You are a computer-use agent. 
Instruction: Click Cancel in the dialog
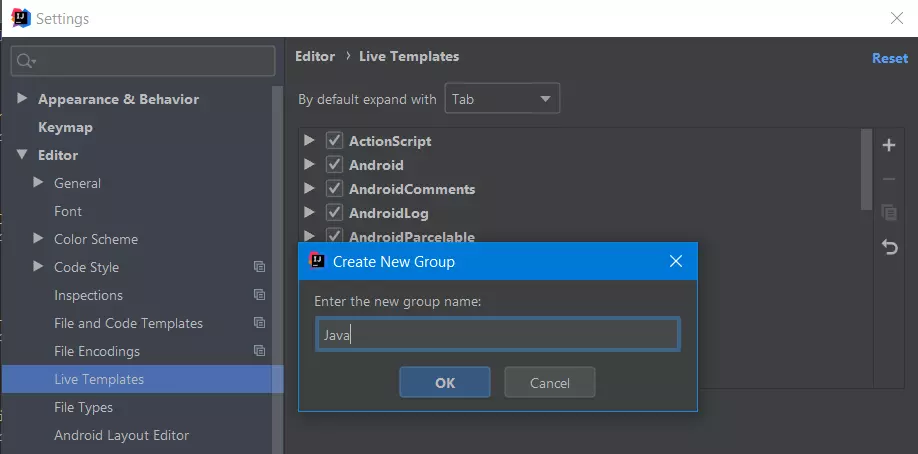[x=550, y=383]
